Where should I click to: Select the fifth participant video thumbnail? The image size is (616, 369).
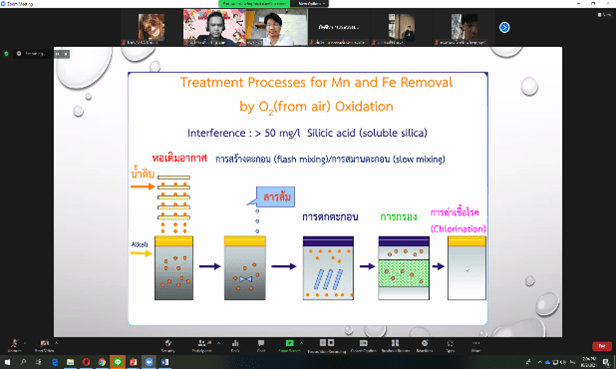click(x=402, y=28)
